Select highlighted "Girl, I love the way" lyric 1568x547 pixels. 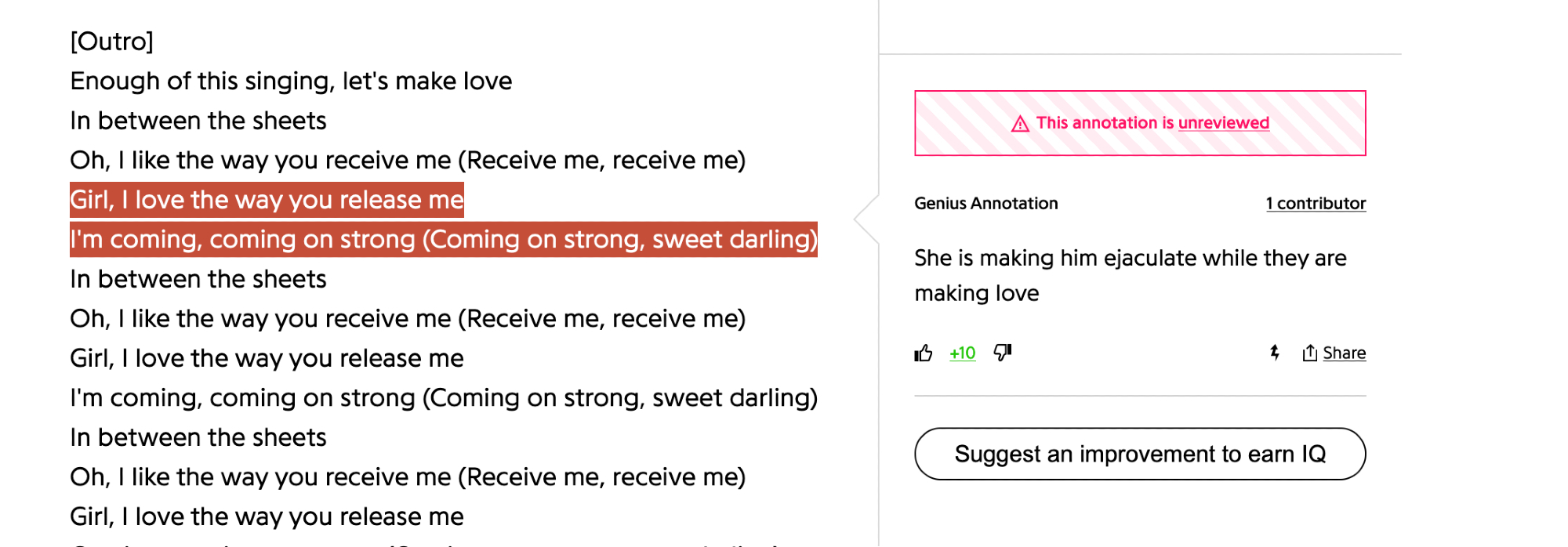tap(267, 200)
